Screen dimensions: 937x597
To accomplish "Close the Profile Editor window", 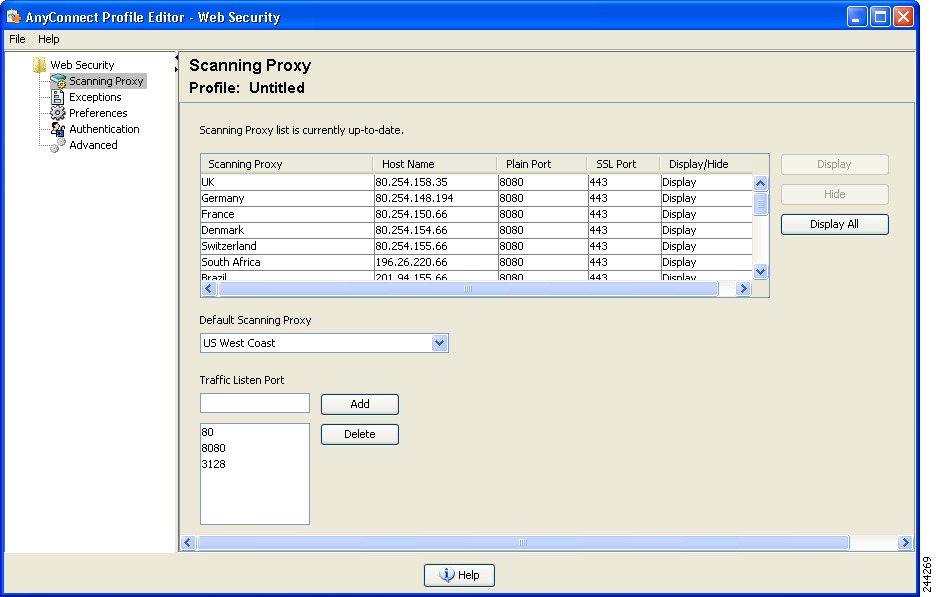I will 903,17.
